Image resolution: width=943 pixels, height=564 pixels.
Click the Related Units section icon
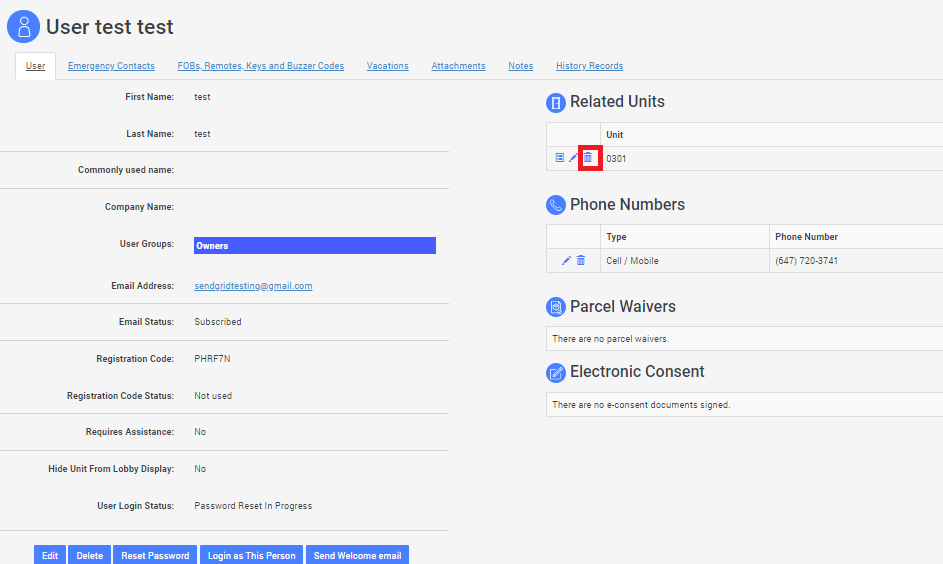pos(556,102)
